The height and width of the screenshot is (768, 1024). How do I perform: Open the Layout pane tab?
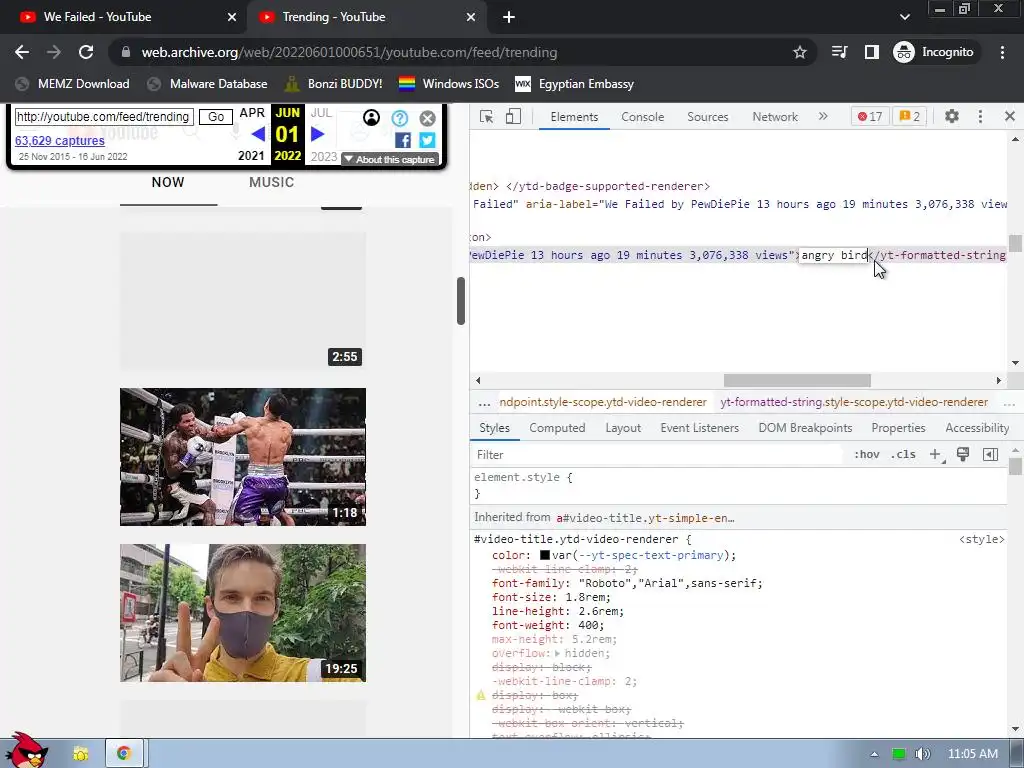click(x=623, y=428)
